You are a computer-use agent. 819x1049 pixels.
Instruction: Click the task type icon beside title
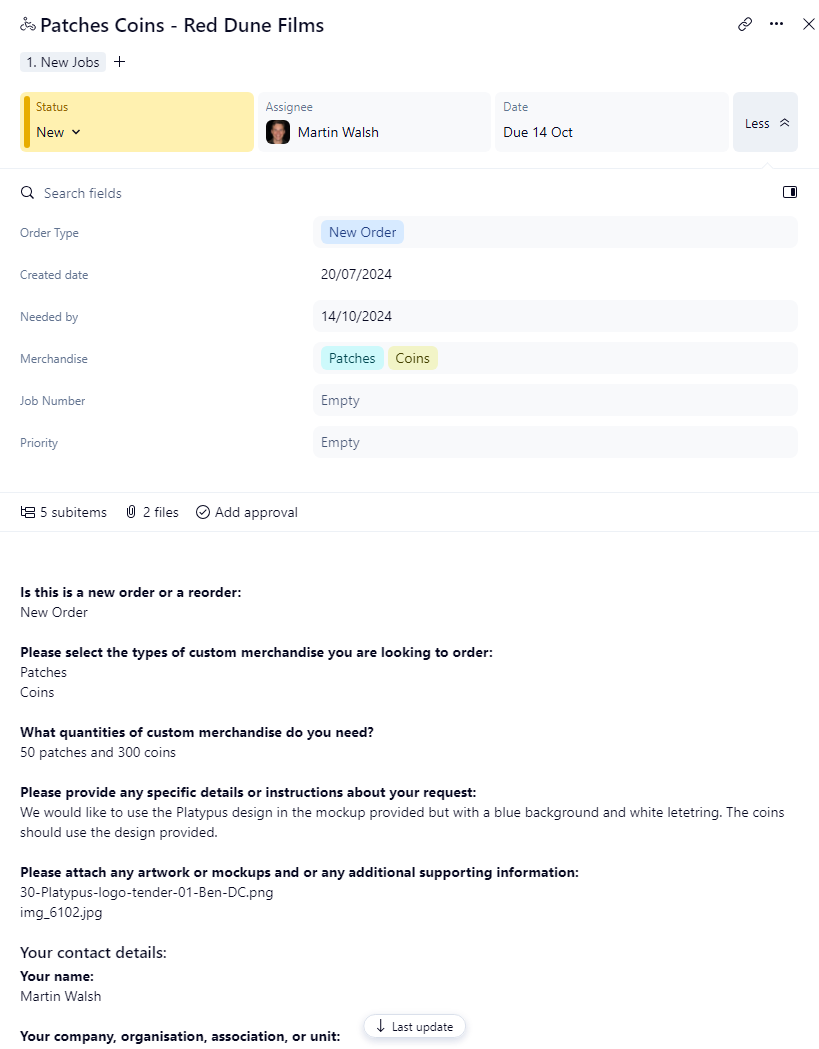[28, 25]
